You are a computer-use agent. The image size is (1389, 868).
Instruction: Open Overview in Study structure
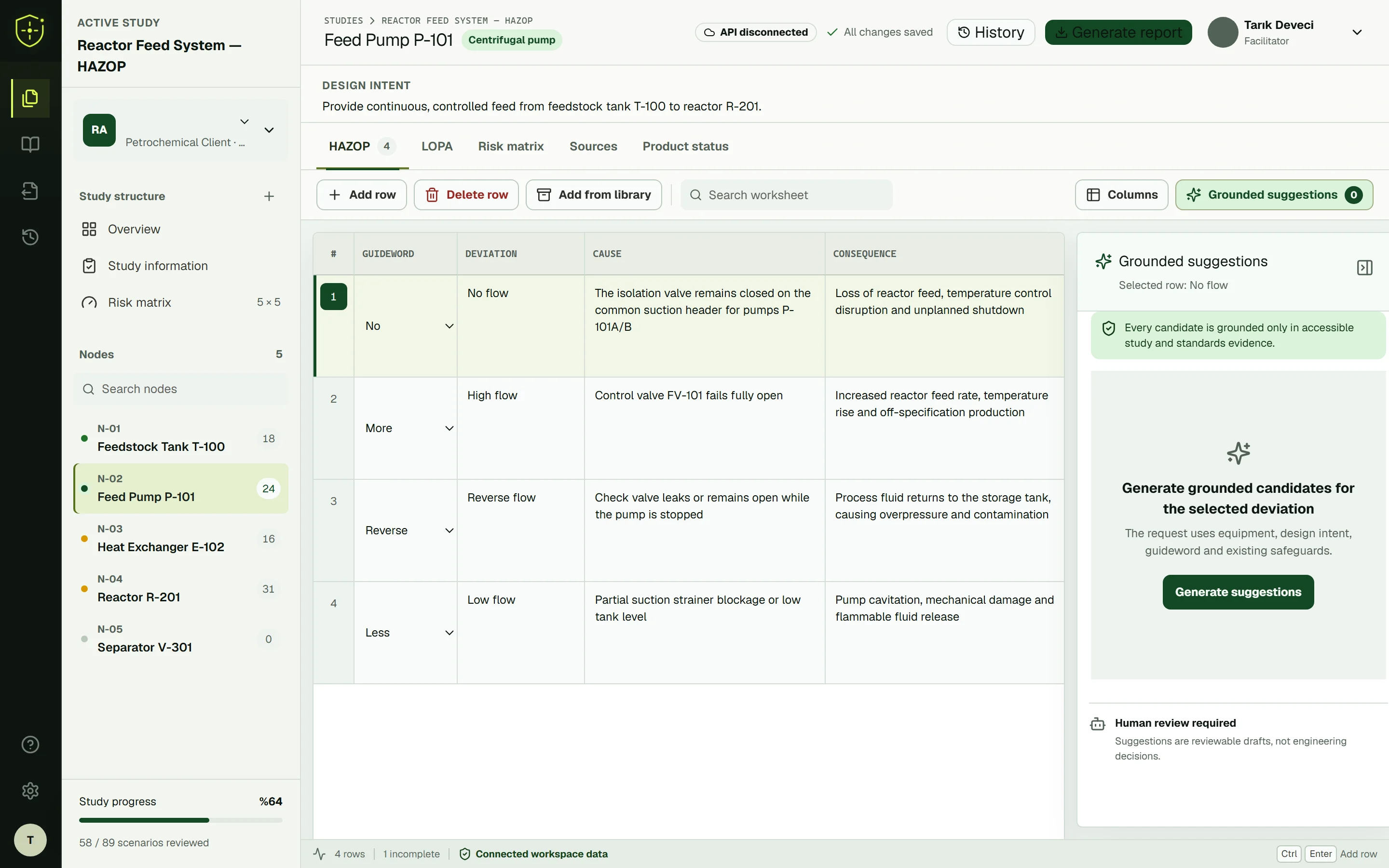181,229
